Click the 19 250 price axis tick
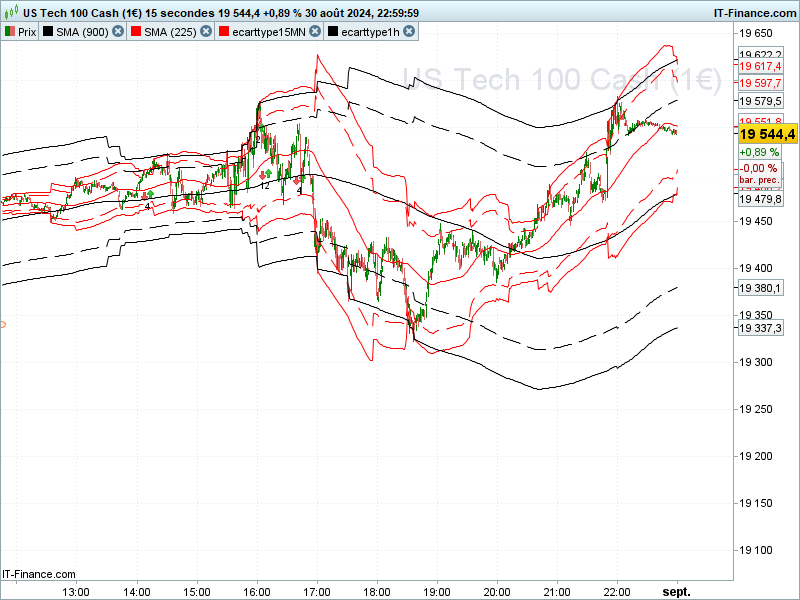800x600 pixels. (x=756, y=409)
